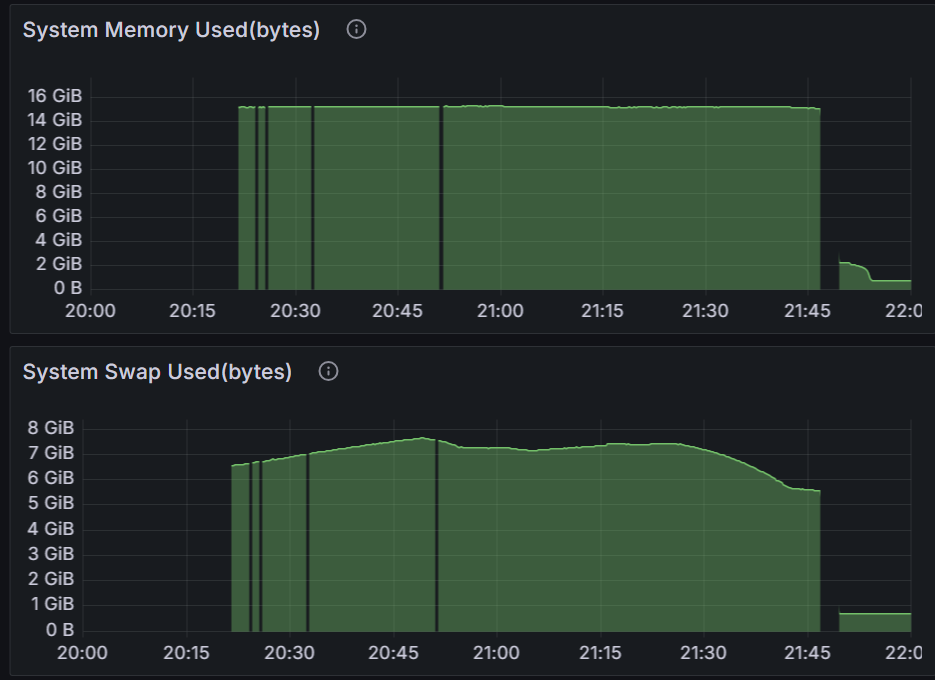Viewport: 935px width, 680px height.
Task: Click the 21:15 time label on swap chart
Action: pos(599,653)
